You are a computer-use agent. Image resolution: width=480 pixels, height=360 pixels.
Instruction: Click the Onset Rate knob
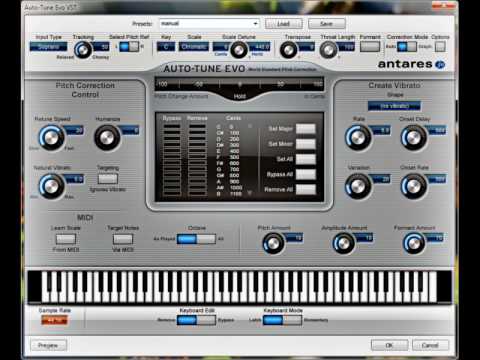[414, 186]
